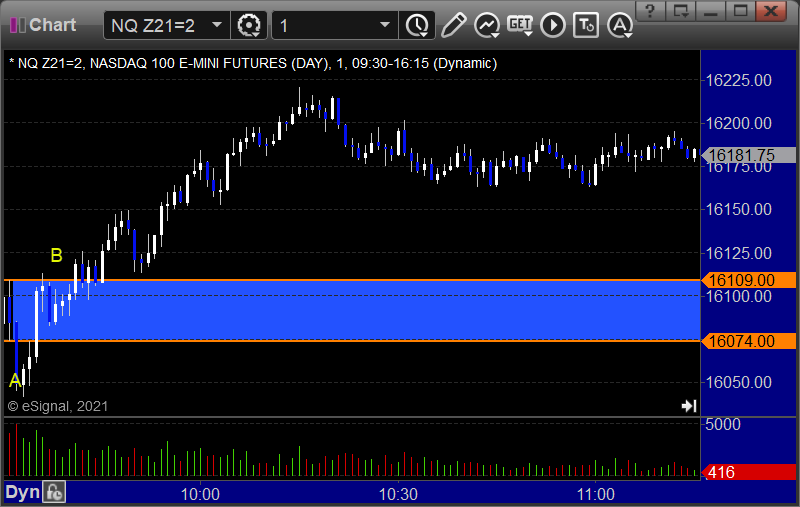Click the 11:00 time axis label

point(595,494)
